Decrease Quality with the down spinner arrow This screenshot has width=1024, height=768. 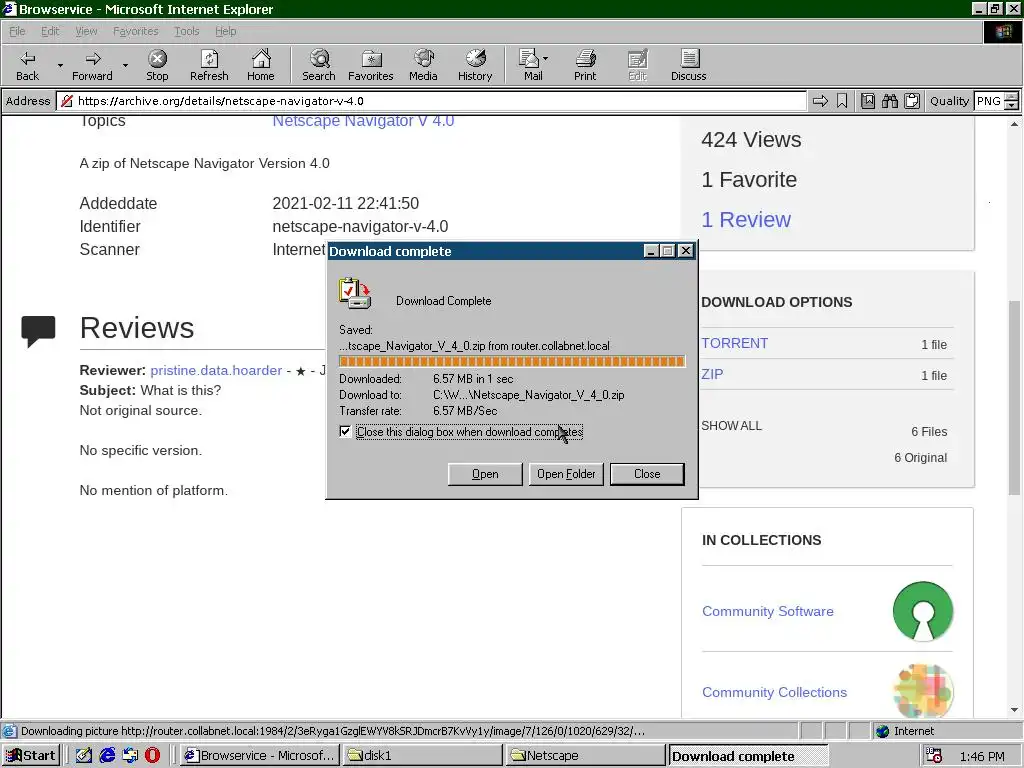click(x=1012, y=105)
